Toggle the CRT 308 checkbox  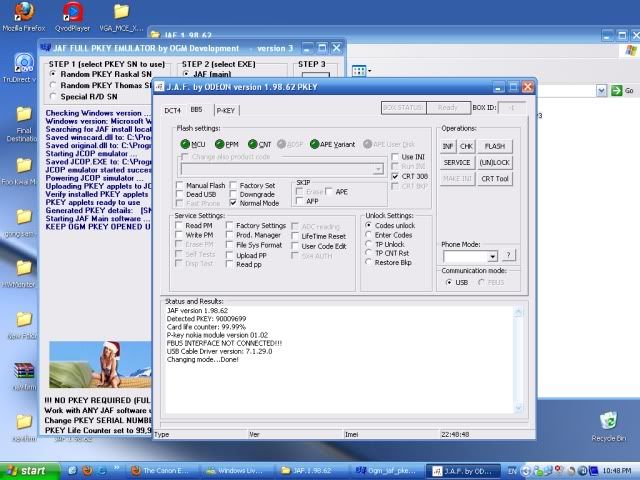[395, 176]
